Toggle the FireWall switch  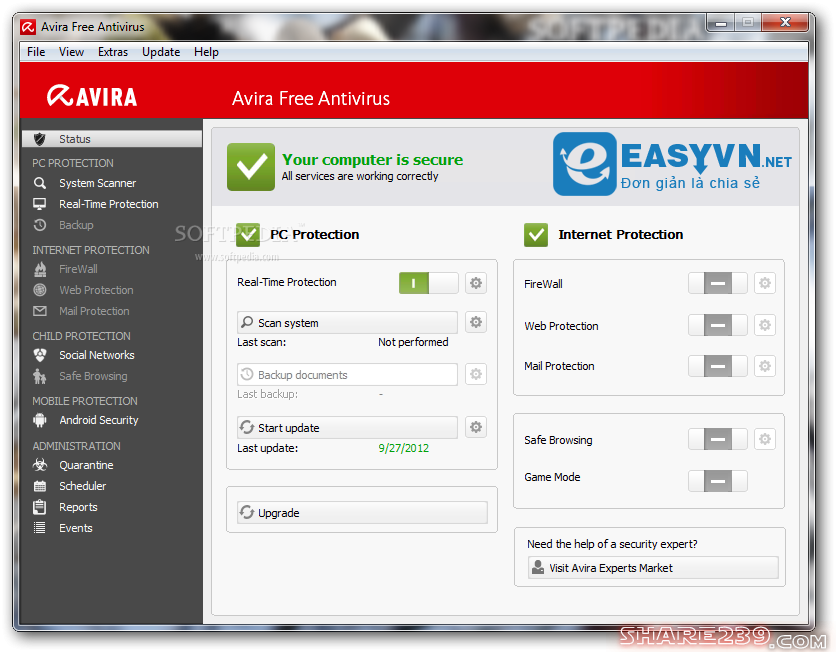pyautogui.click(x=718, y=283)
